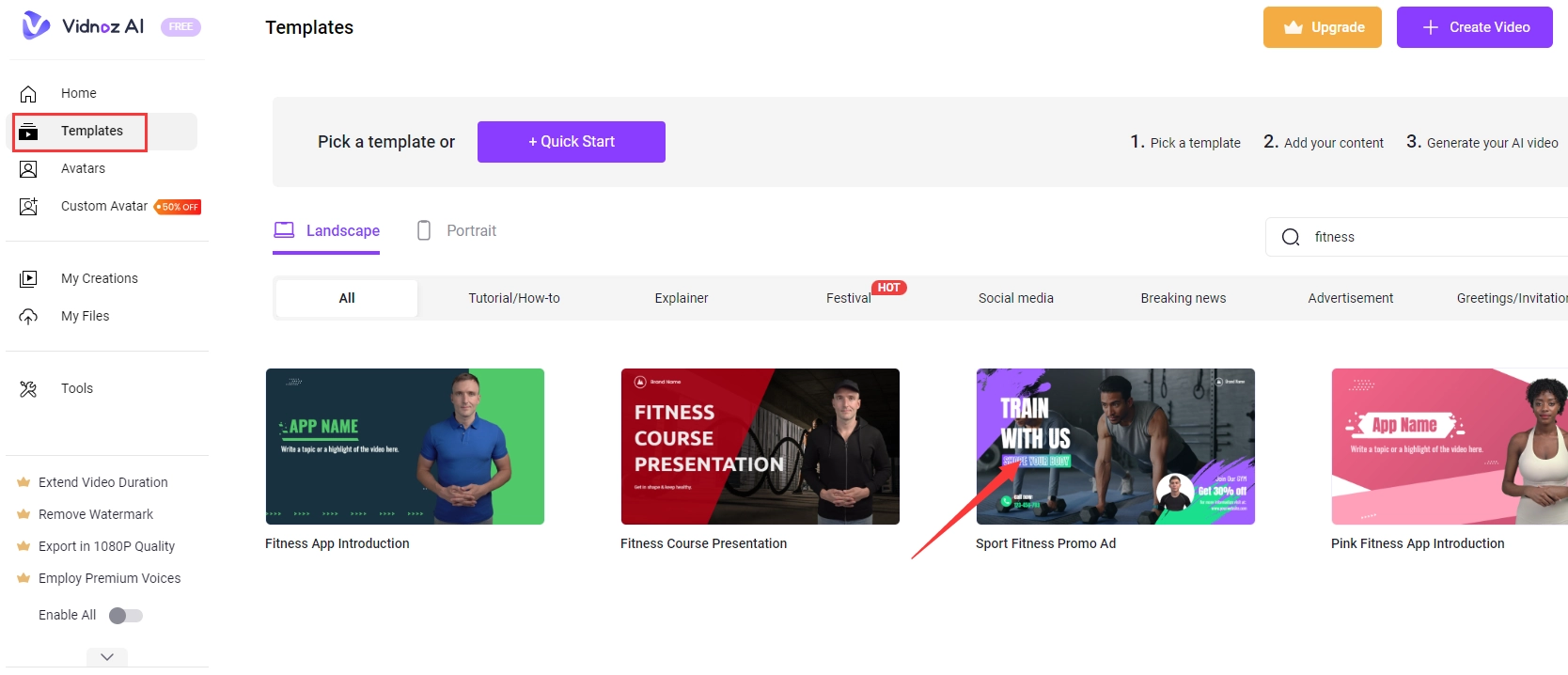Viewport: 1568px width, 675px height.
Task: Open Tools wrench icon
Action: (28, 389)
